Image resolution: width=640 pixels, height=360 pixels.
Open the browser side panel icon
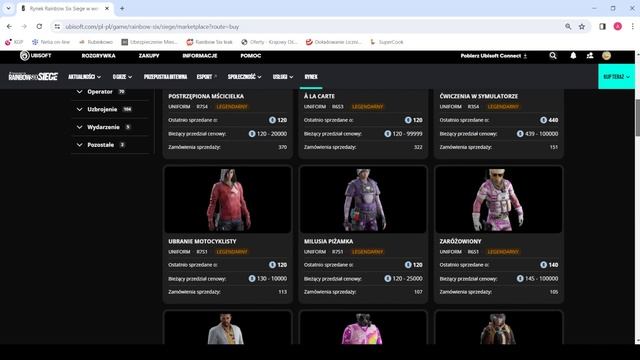pos(602,27)
